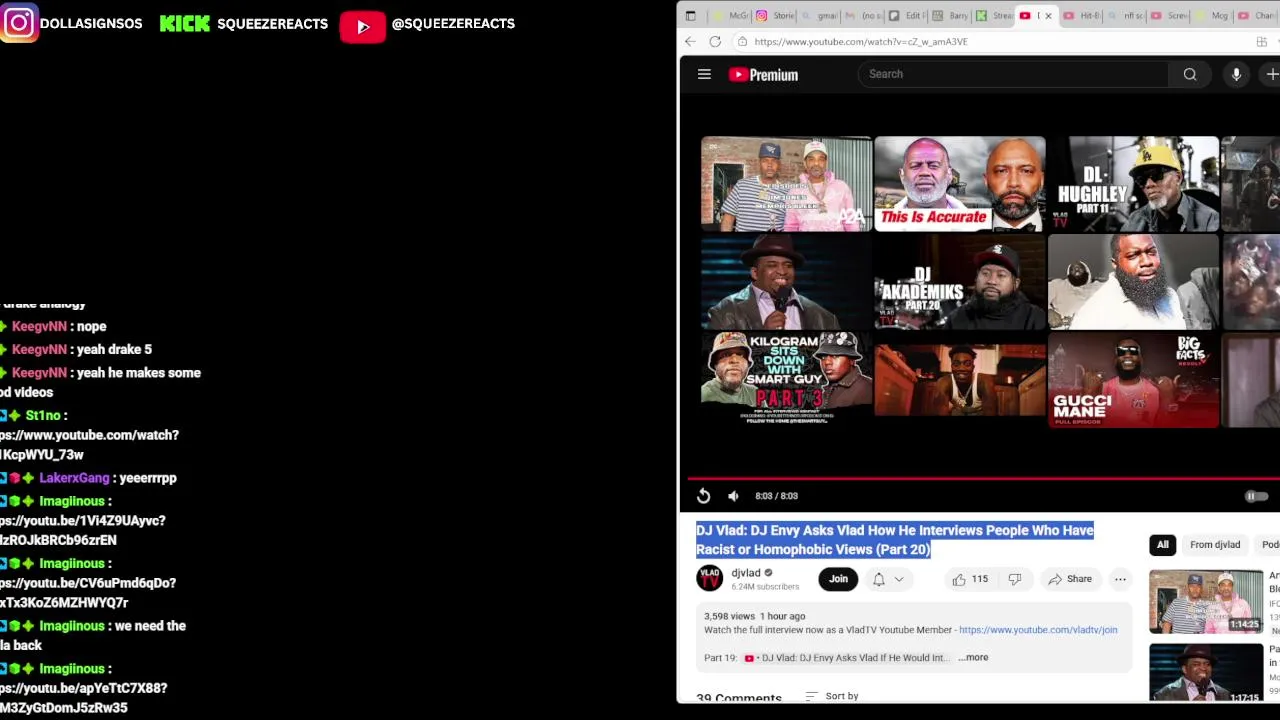Viewport: 1280px width, 720px height.
Task: Switch to the Edit browser tab
Action: click(x=907, y=16)
